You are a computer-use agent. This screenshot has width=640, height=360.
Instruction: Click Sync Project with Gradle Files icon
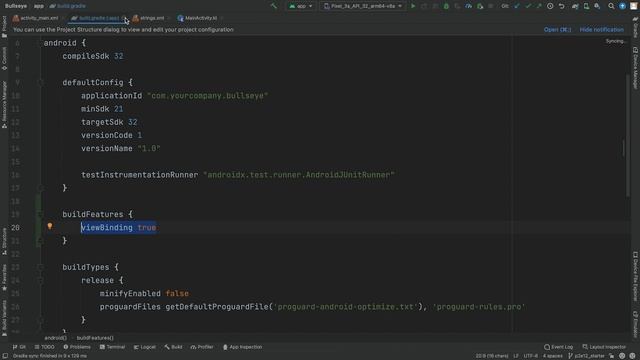pyautogui.click(x=575, y=6)
